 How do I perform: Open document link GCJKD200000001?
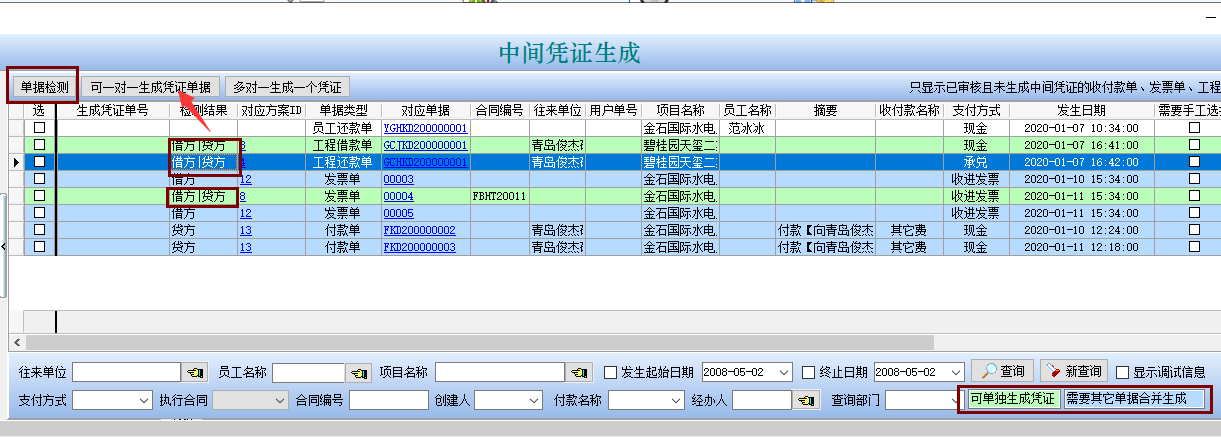point(425,145)
